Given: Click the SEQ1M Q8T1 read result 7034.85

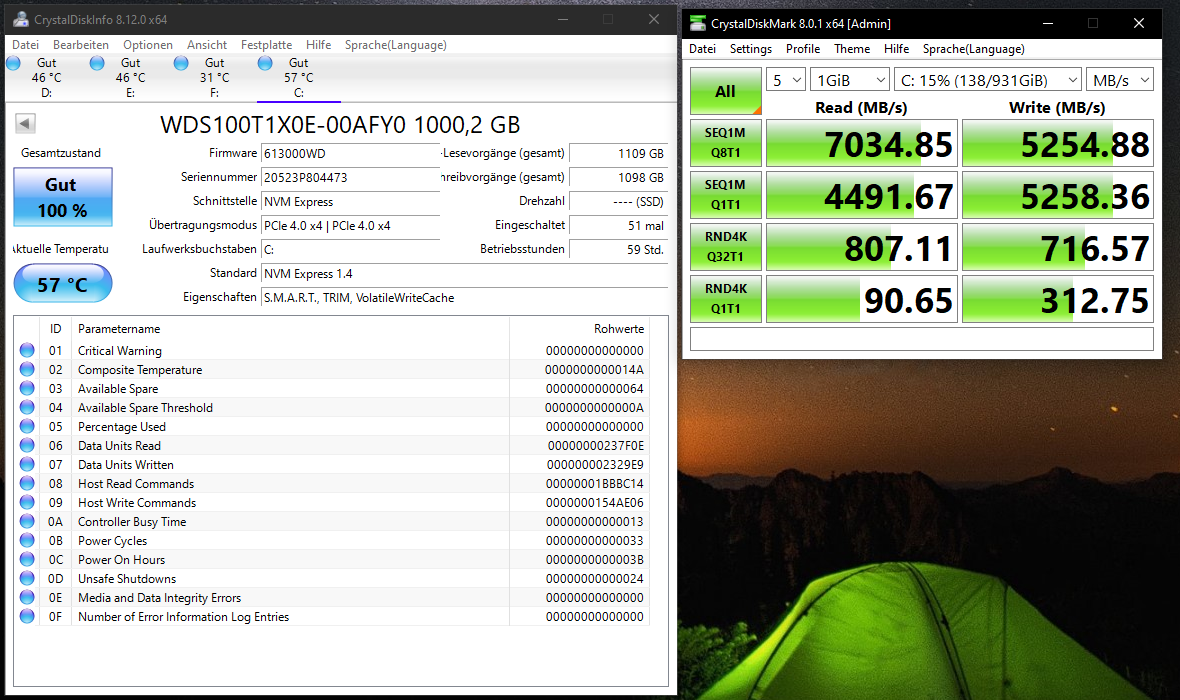Looking at the screenshot, I should [x=862, y=143].
